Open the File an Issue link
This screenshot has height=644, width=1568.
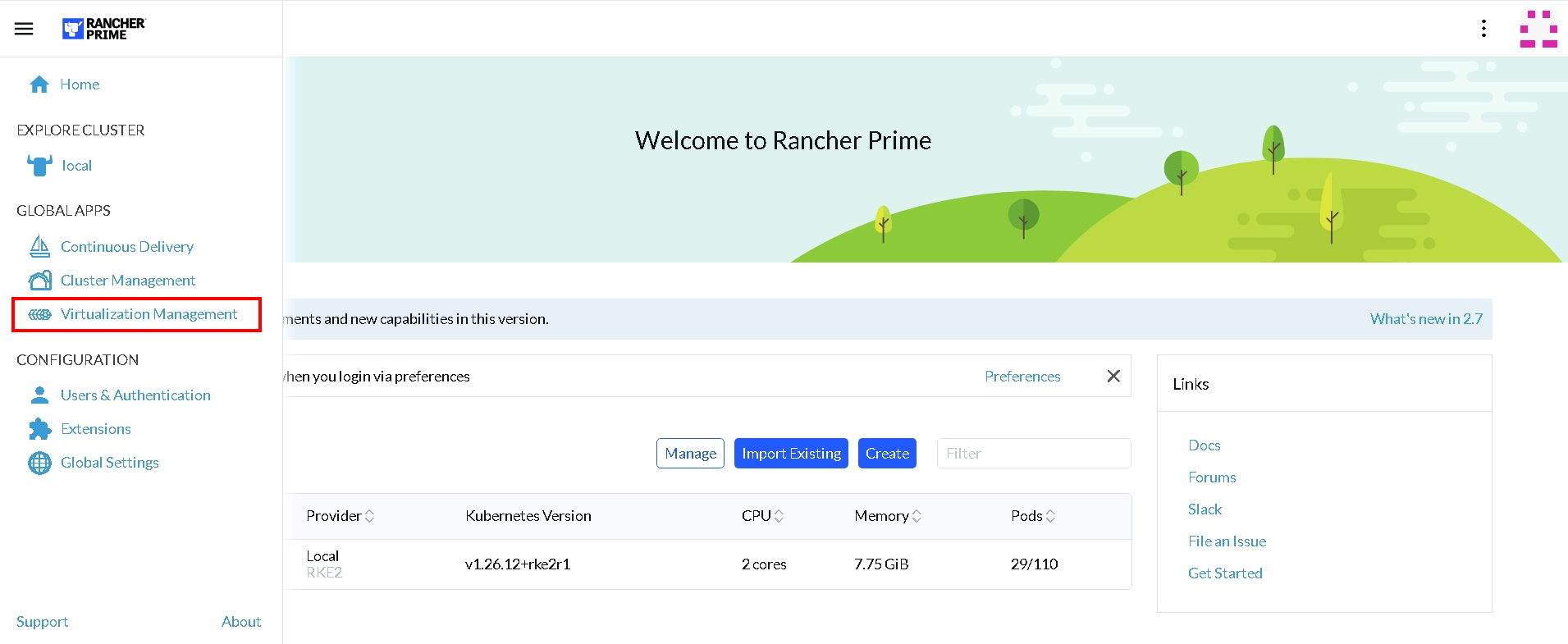pos(1227,541)
